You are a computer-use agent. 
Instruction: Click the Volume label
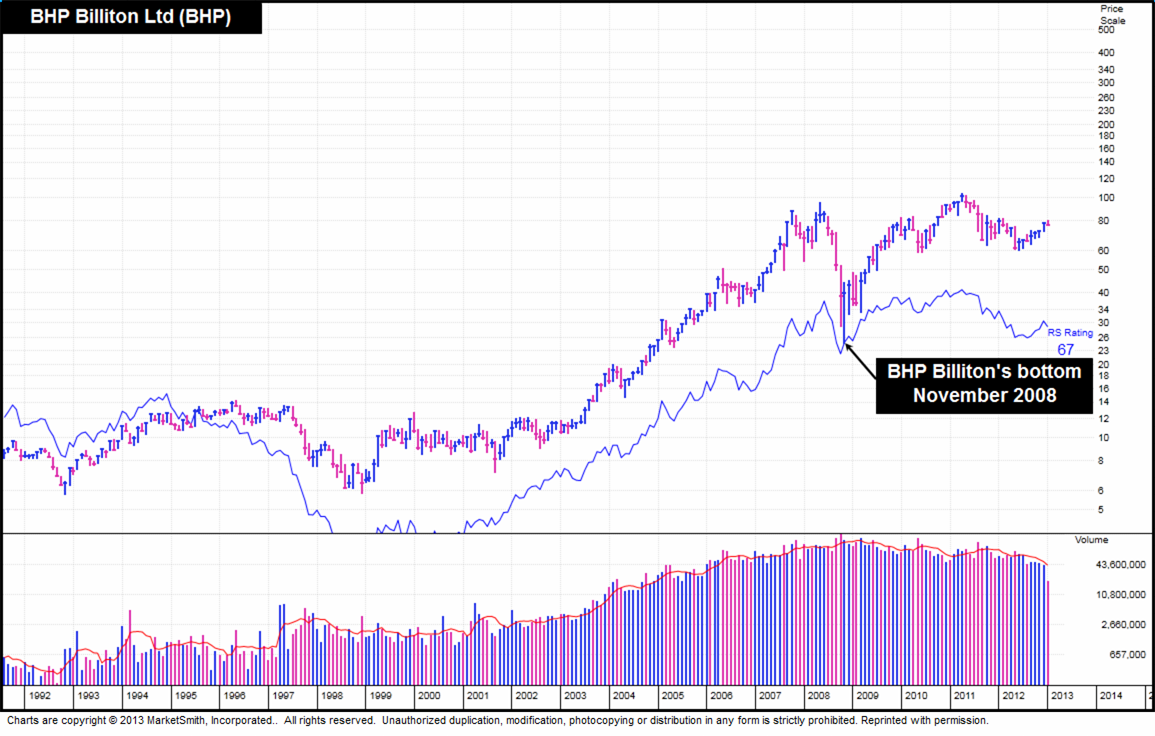pyautogui.click(x=1091, y=540)
